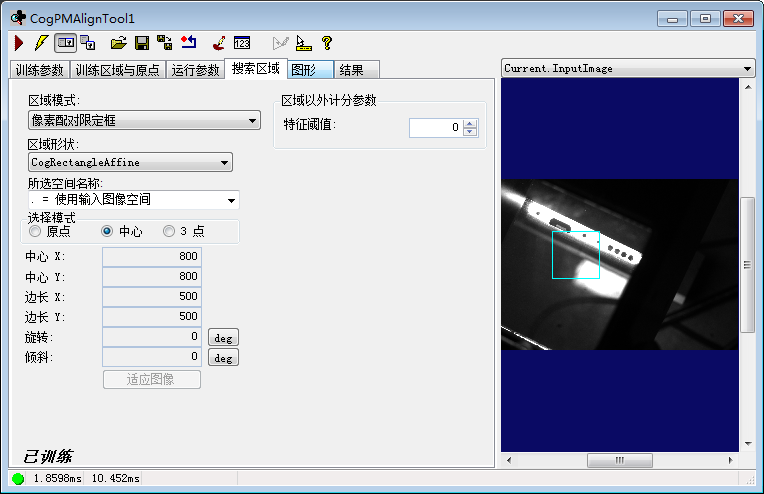Click the 123 data bindings icon
Image resolution: width=764 pixels, height=494 pixels.
[241, 43]
